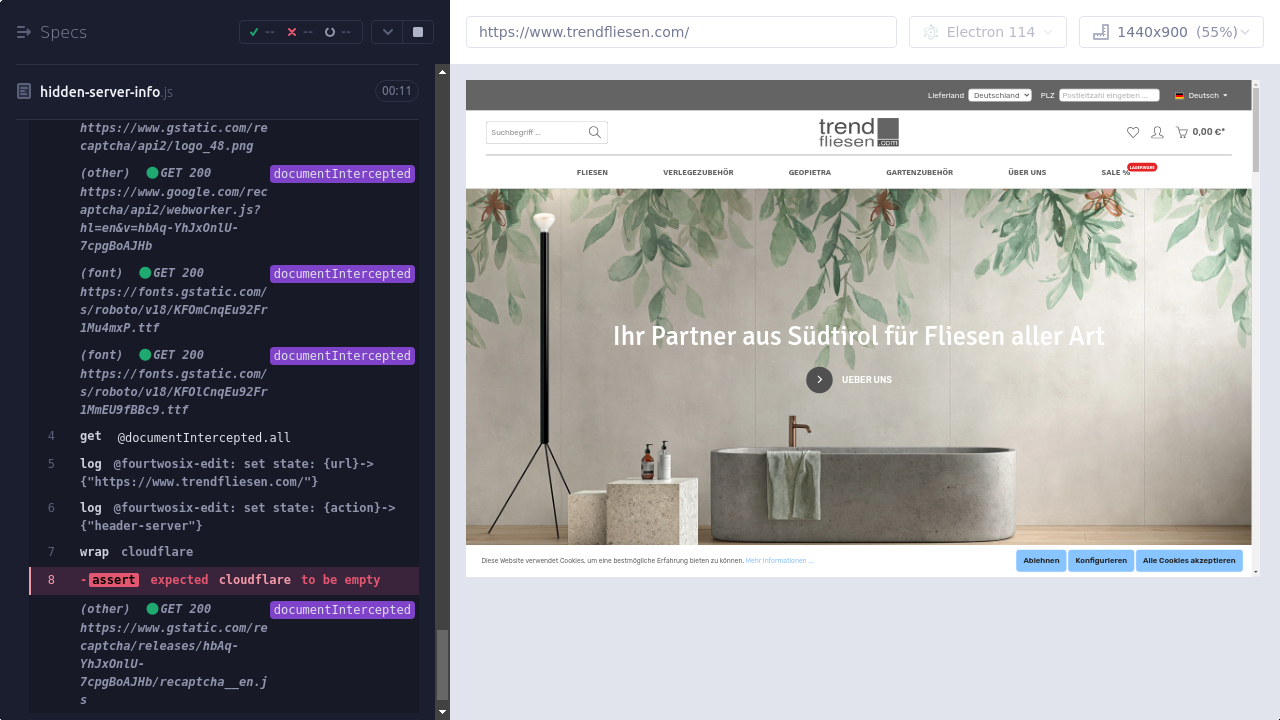Click the trendfliesen.com logo
The height and width of the screenshot is (720, 1280).
coord(858,132)
